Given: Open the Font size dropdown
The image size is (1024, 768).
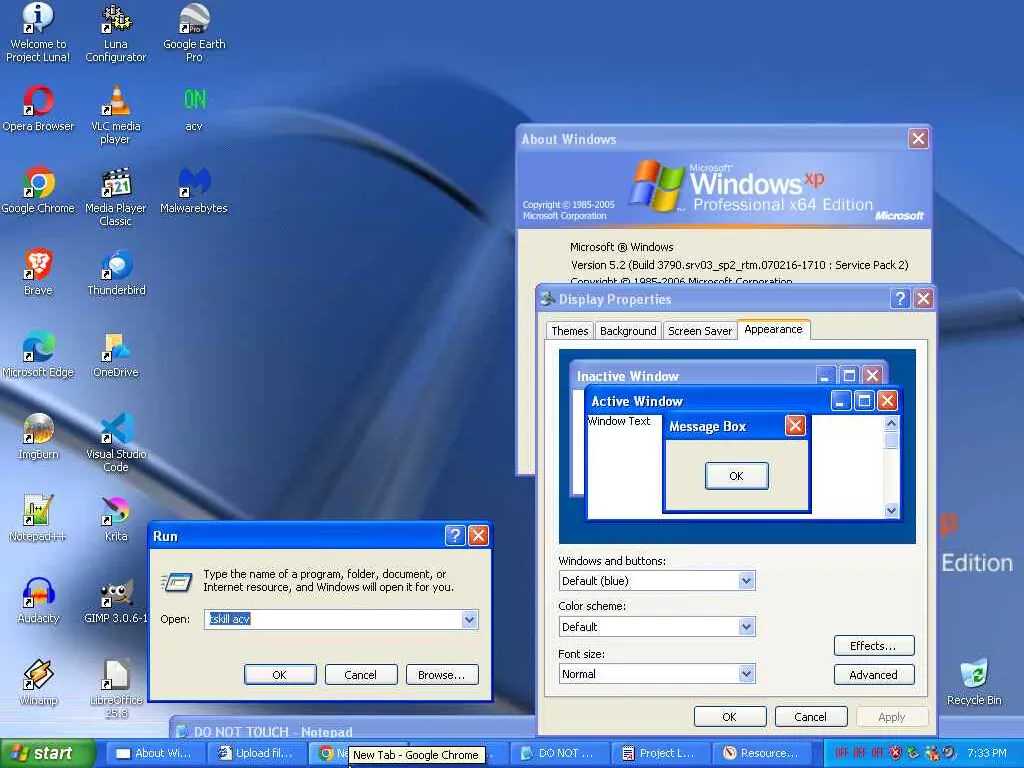Looking at the screenshot, I should pos(746,674).
